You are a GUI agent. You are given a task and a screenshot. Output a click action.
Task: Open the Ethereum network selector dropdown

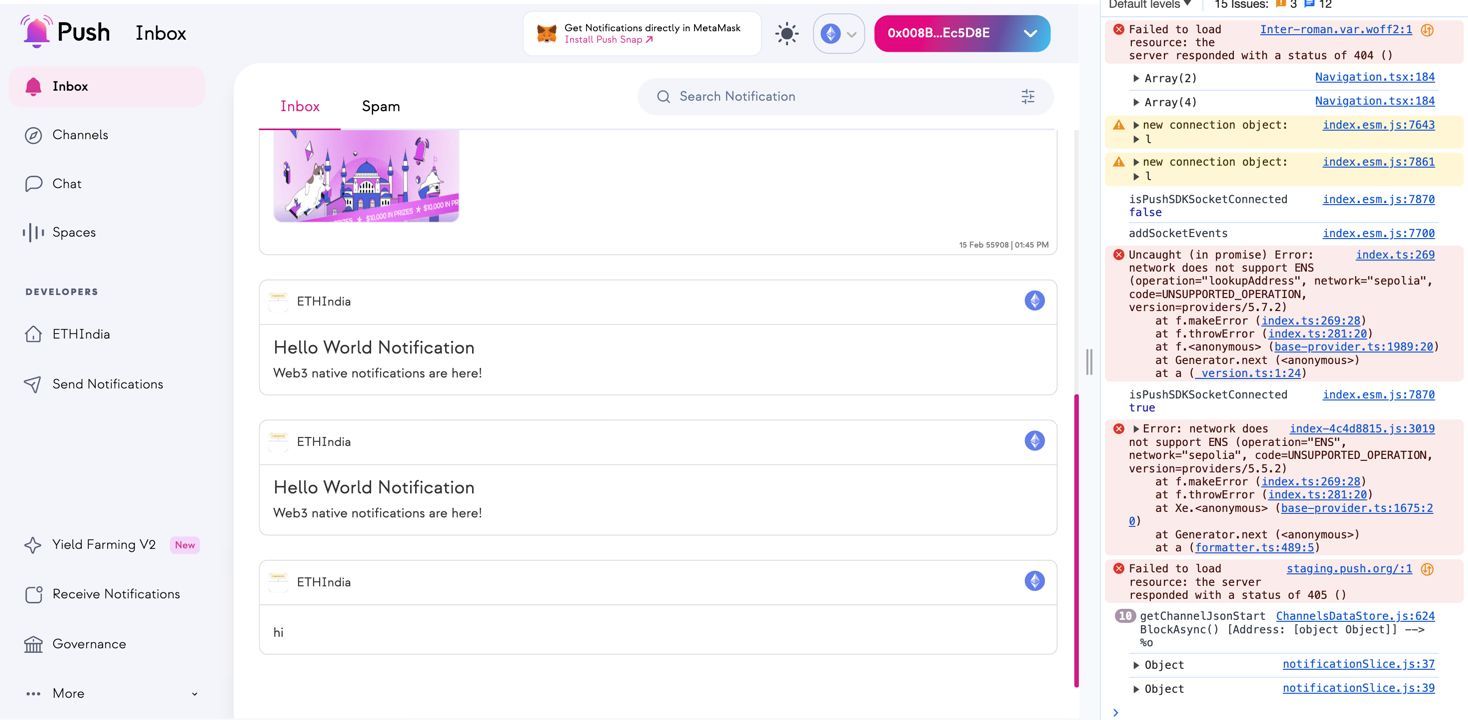[x=839, y=34]
